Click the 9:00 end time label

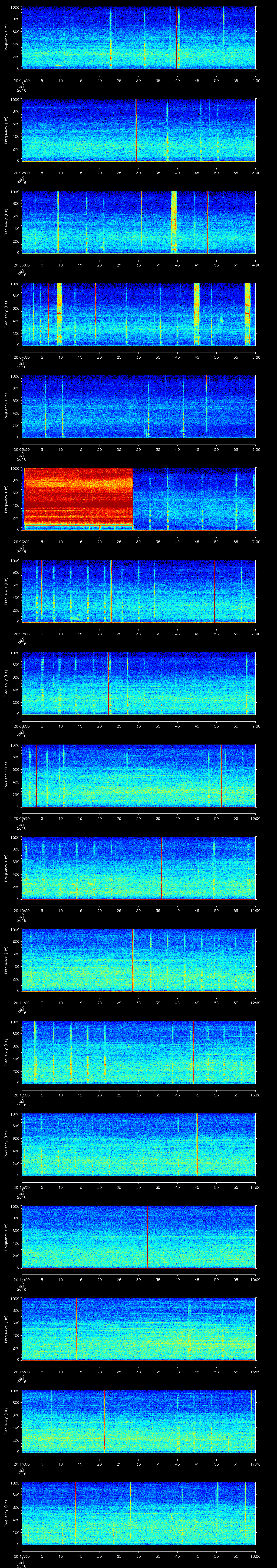point(256,726)
